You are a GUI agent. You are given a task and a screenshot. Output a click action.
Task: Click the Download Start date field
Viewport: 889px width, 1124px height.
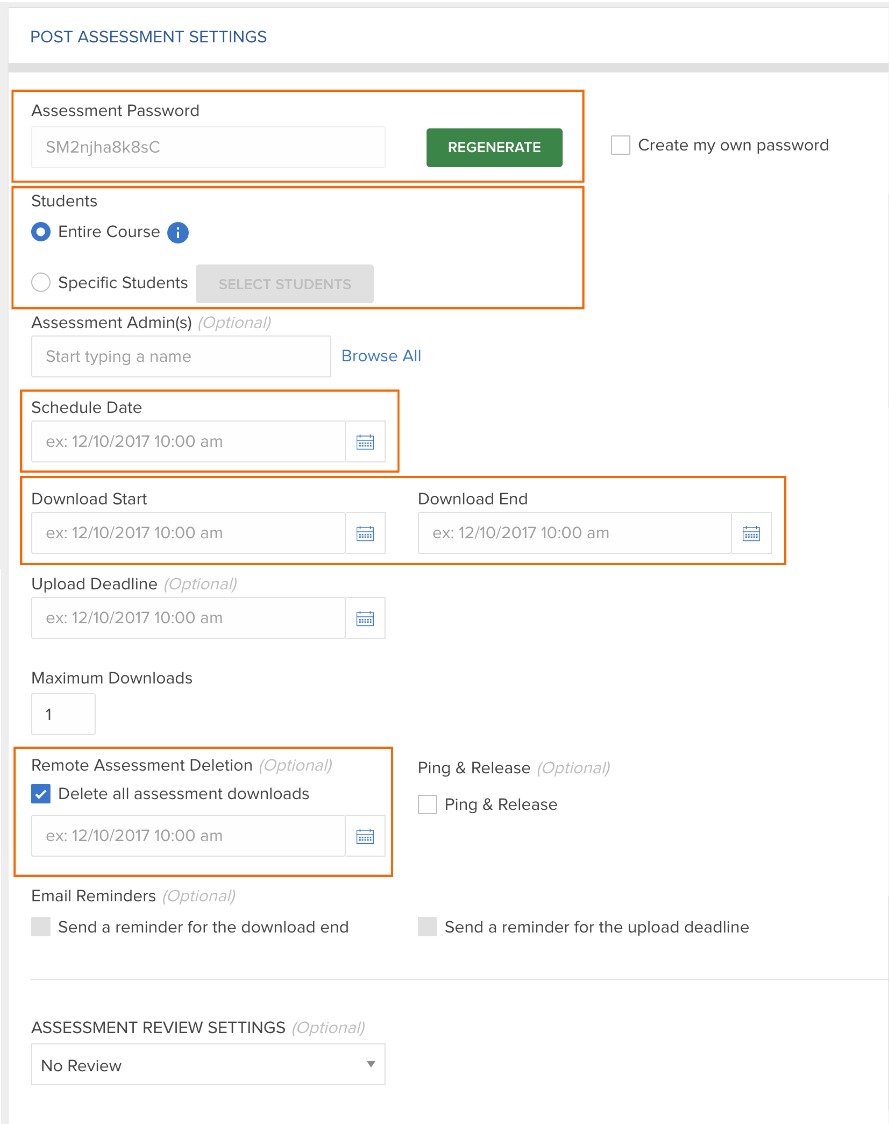(x=189, y=533)
